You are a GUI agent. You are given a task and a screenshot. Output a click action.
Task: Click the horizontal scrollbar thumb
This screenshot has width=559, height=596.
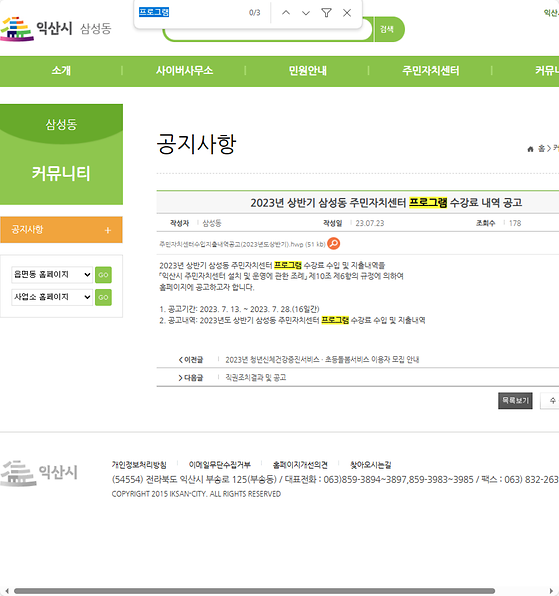tap(254, 591)
